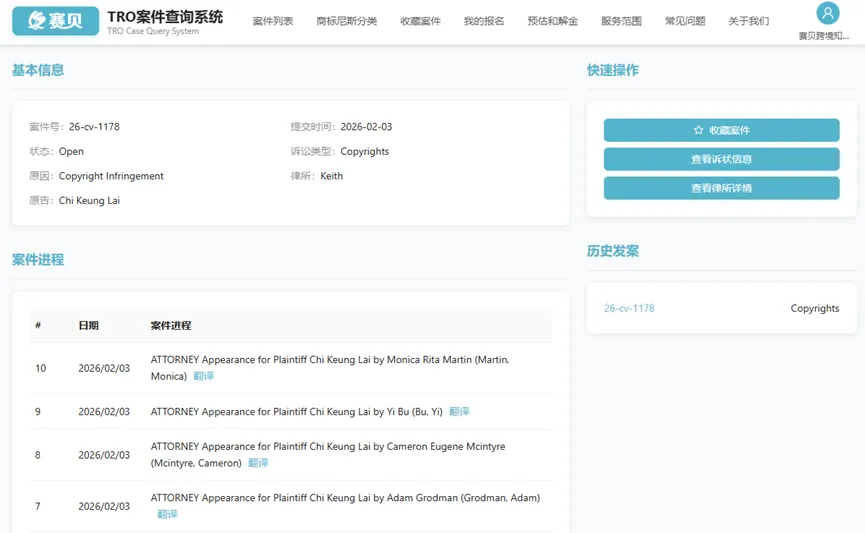Open 收藏案件 in navigation bar
This screenshot has width=865, height=533.
click(420, 21)
